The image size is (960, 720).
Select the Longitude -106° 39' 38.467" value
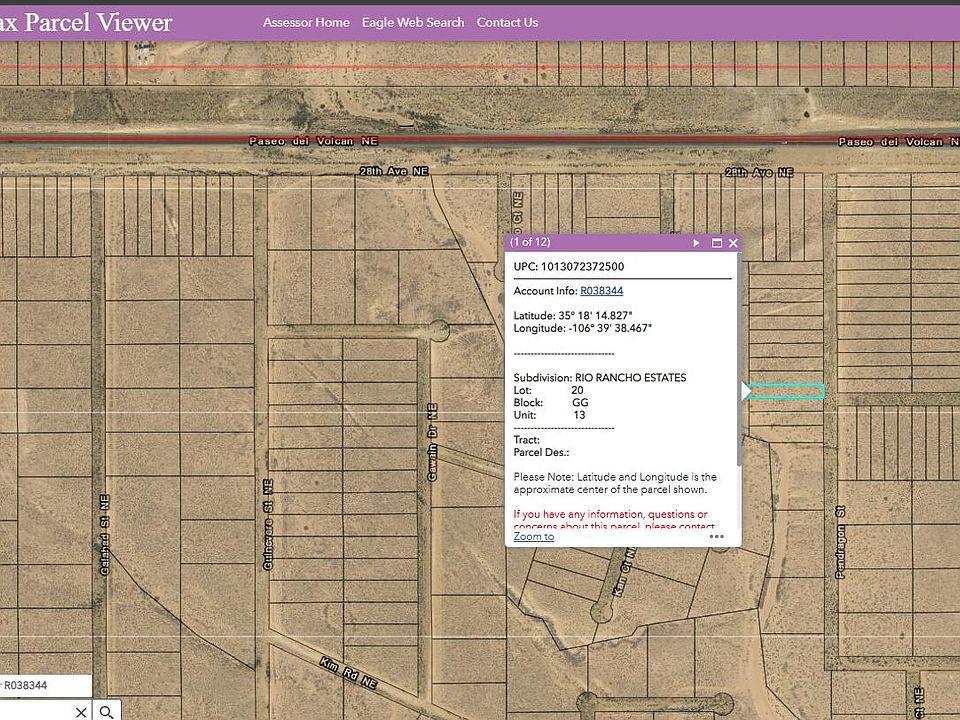610,328
